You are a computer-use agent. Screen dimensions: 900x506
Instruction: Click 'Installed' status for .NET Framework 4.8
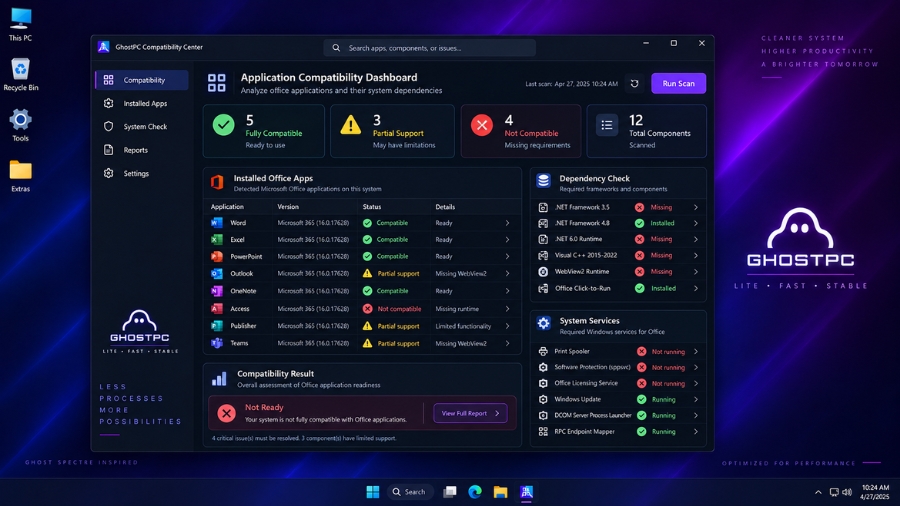(662, 223)
